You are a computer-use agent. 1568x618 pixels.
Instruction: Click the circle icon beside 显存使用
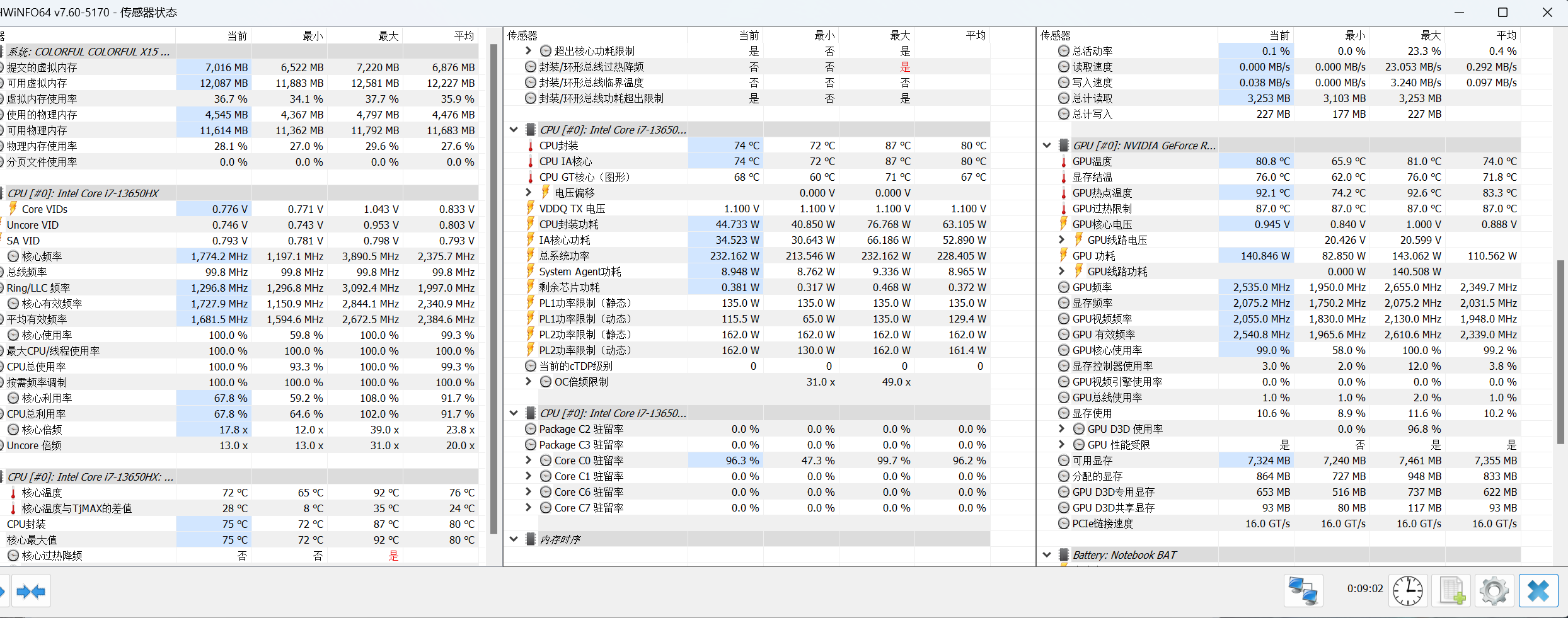[1064, 413]
